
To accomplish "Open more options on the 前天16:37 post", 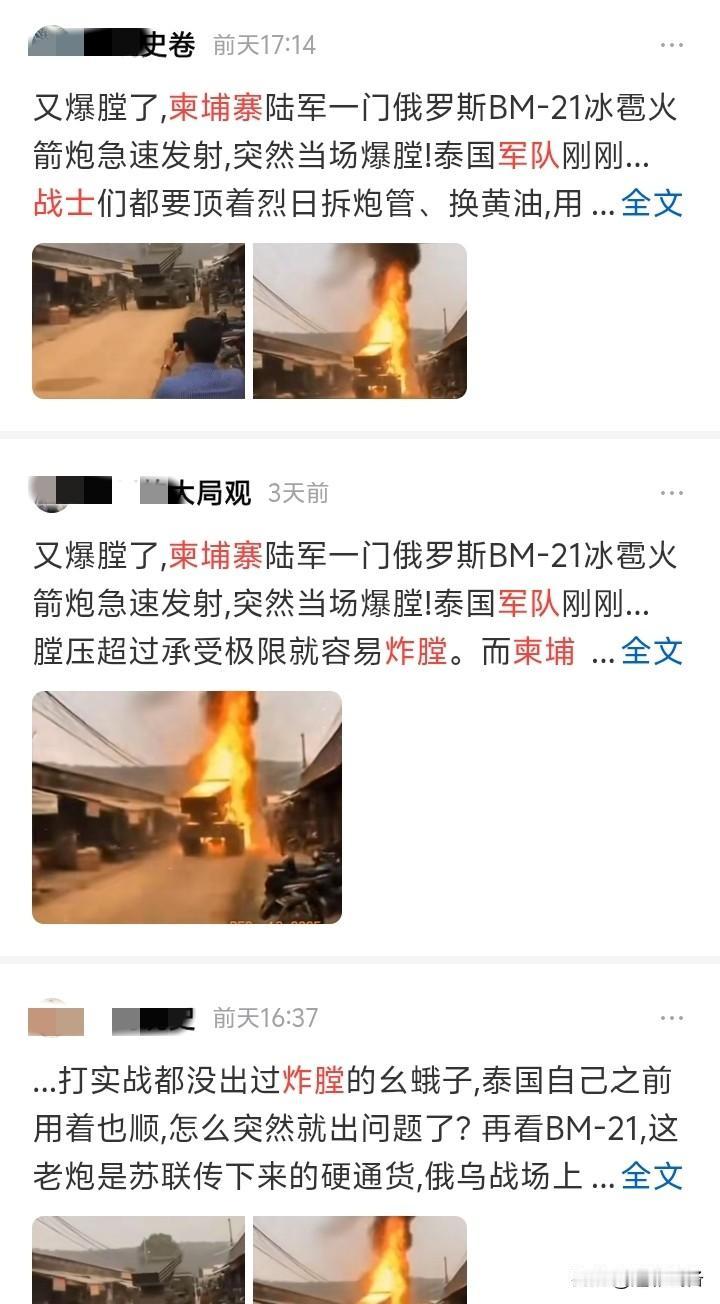I will pyautogui.click(x=671, y=1018).
